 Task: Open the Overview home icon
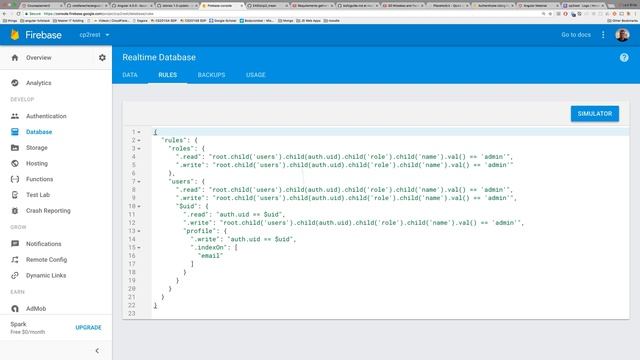[15, 58]
